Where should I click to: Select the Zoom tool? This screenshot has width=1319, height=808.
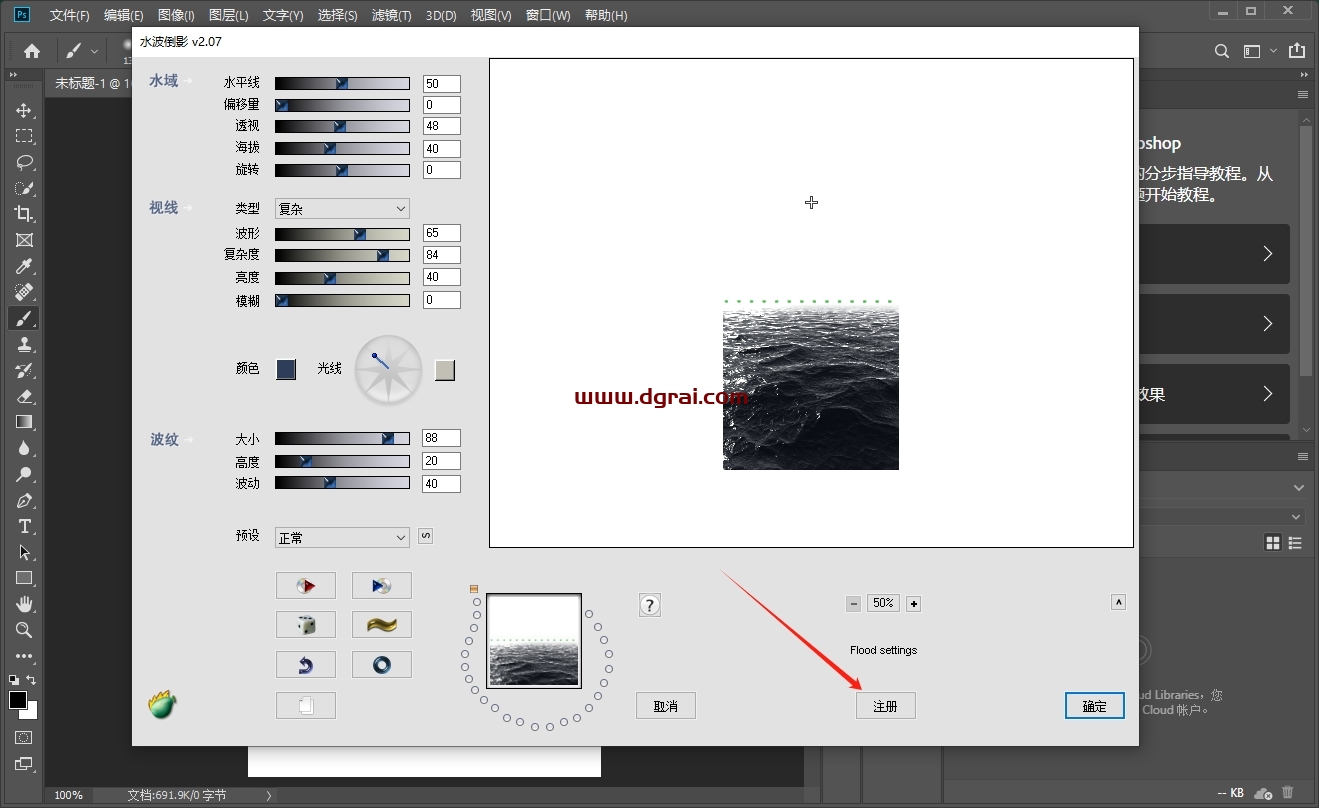24,630
